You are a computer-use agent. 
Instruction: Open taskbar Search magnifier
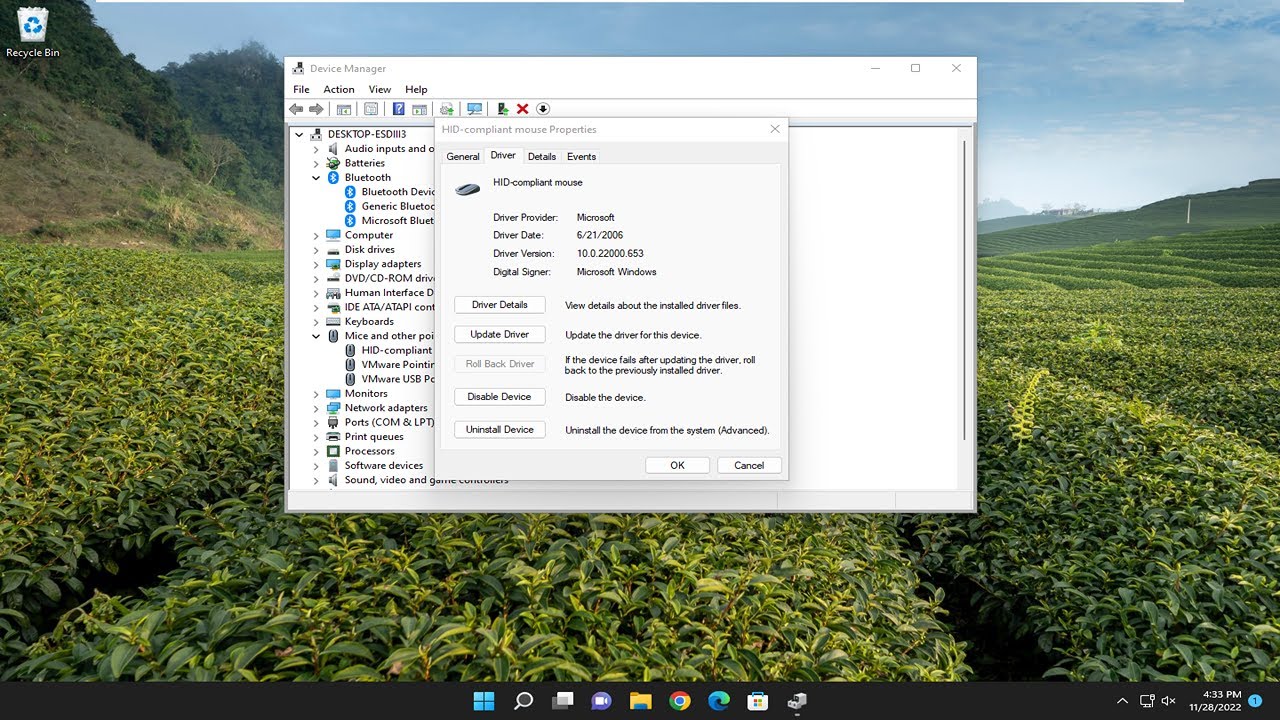523,701
